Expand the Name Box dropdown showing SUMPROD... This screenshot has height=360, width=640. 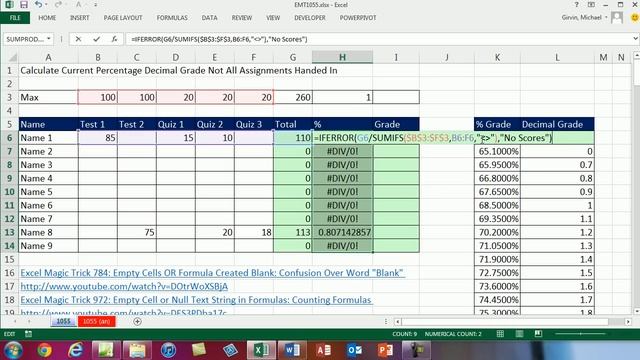pos(49,39)
